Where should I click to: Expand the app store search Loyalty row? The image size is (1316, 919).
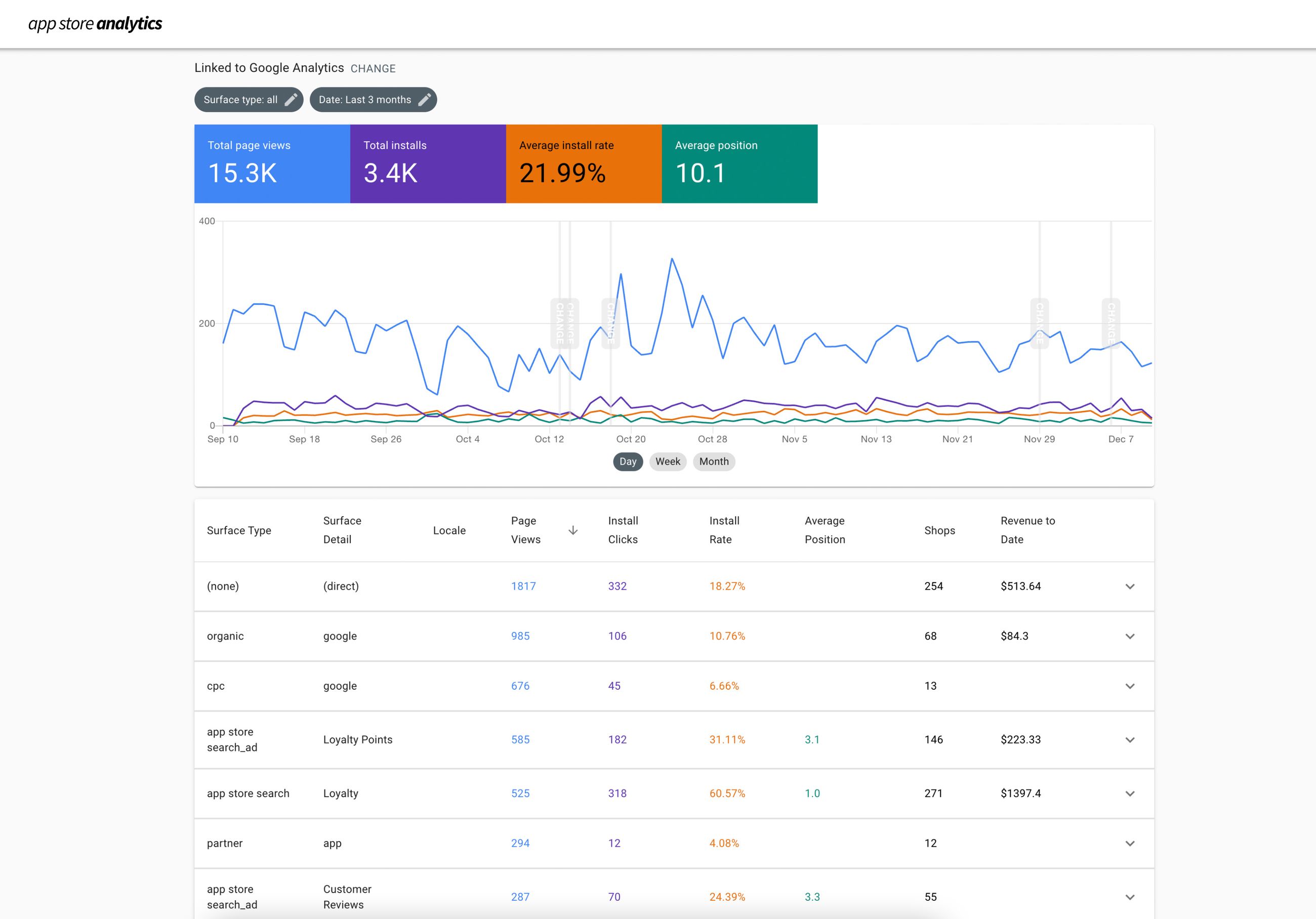point(1130,793)
